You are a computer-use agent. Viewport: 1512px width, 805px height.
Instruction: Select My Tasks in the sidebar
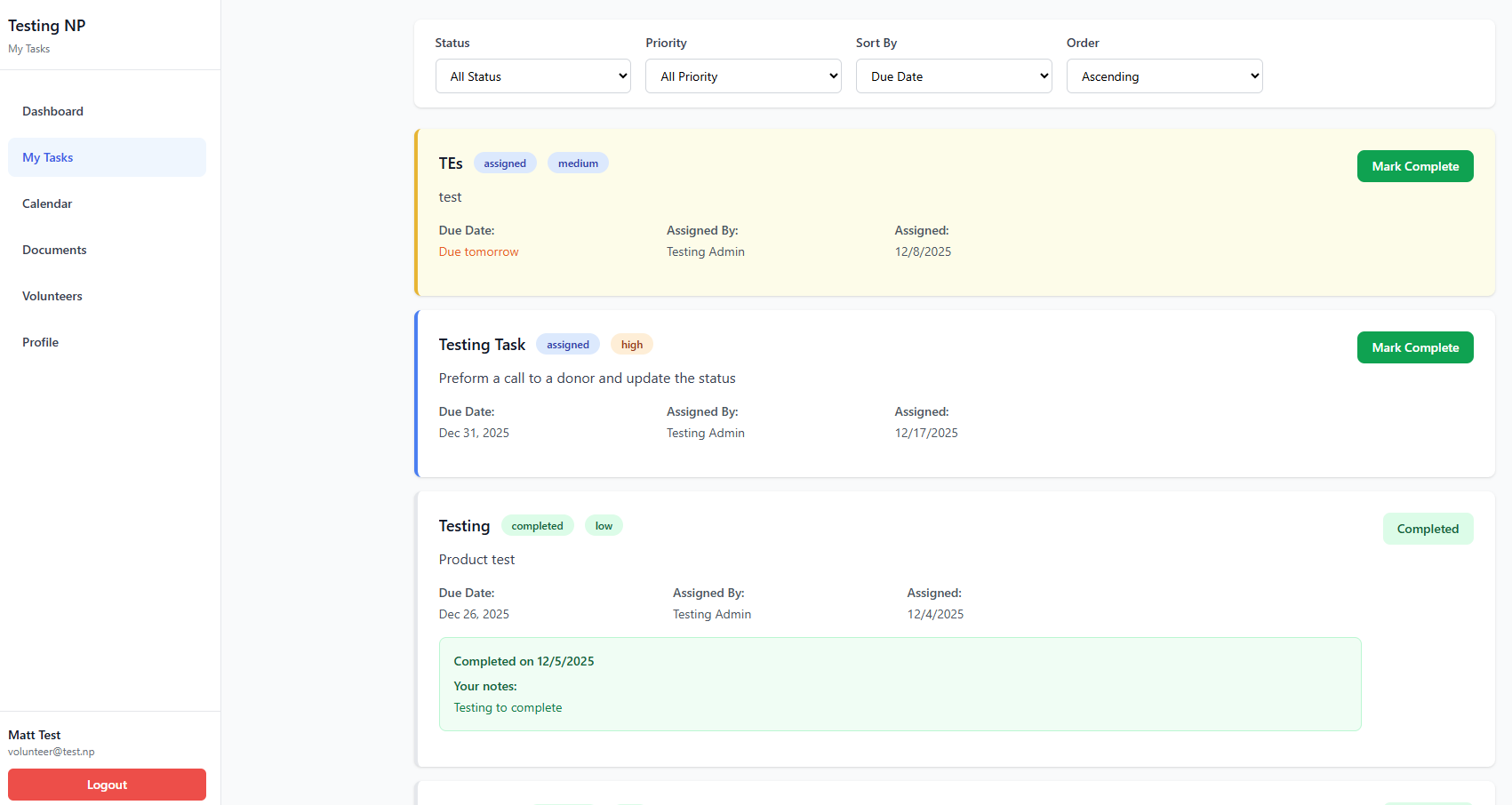pyautogui.click(x=47, y=157)
